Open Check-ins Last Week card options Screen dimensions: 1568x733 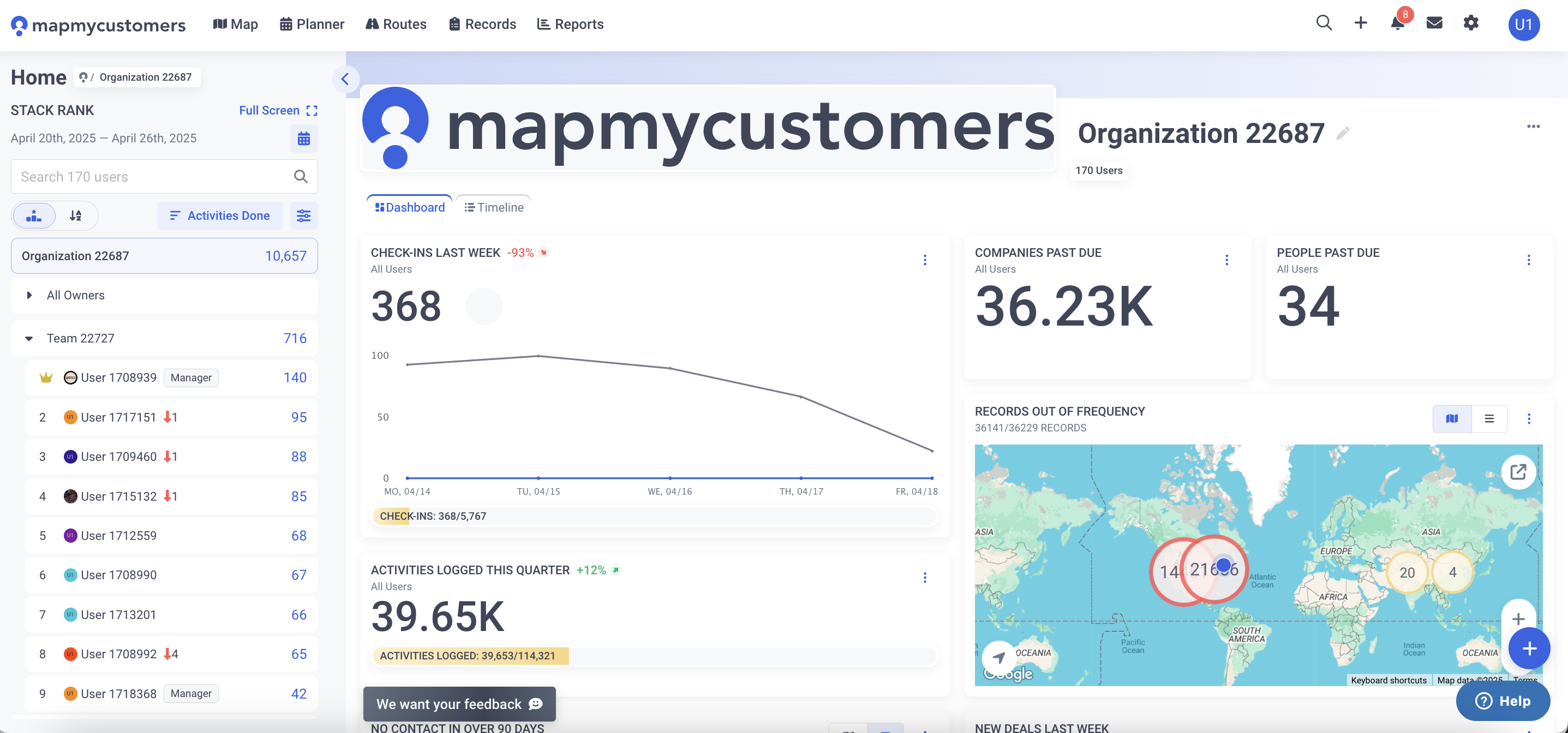click(925, 260)
